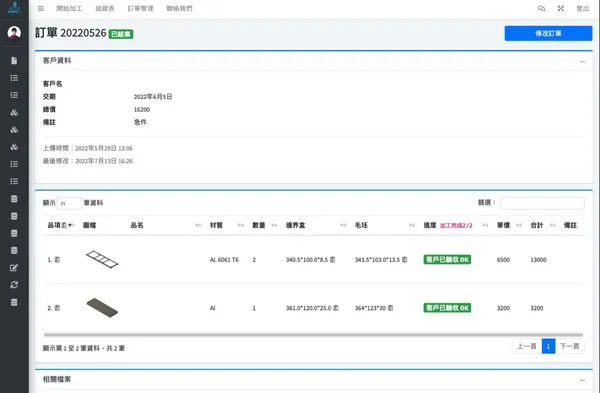Open the user avatar profile

(x=14, y=33)
